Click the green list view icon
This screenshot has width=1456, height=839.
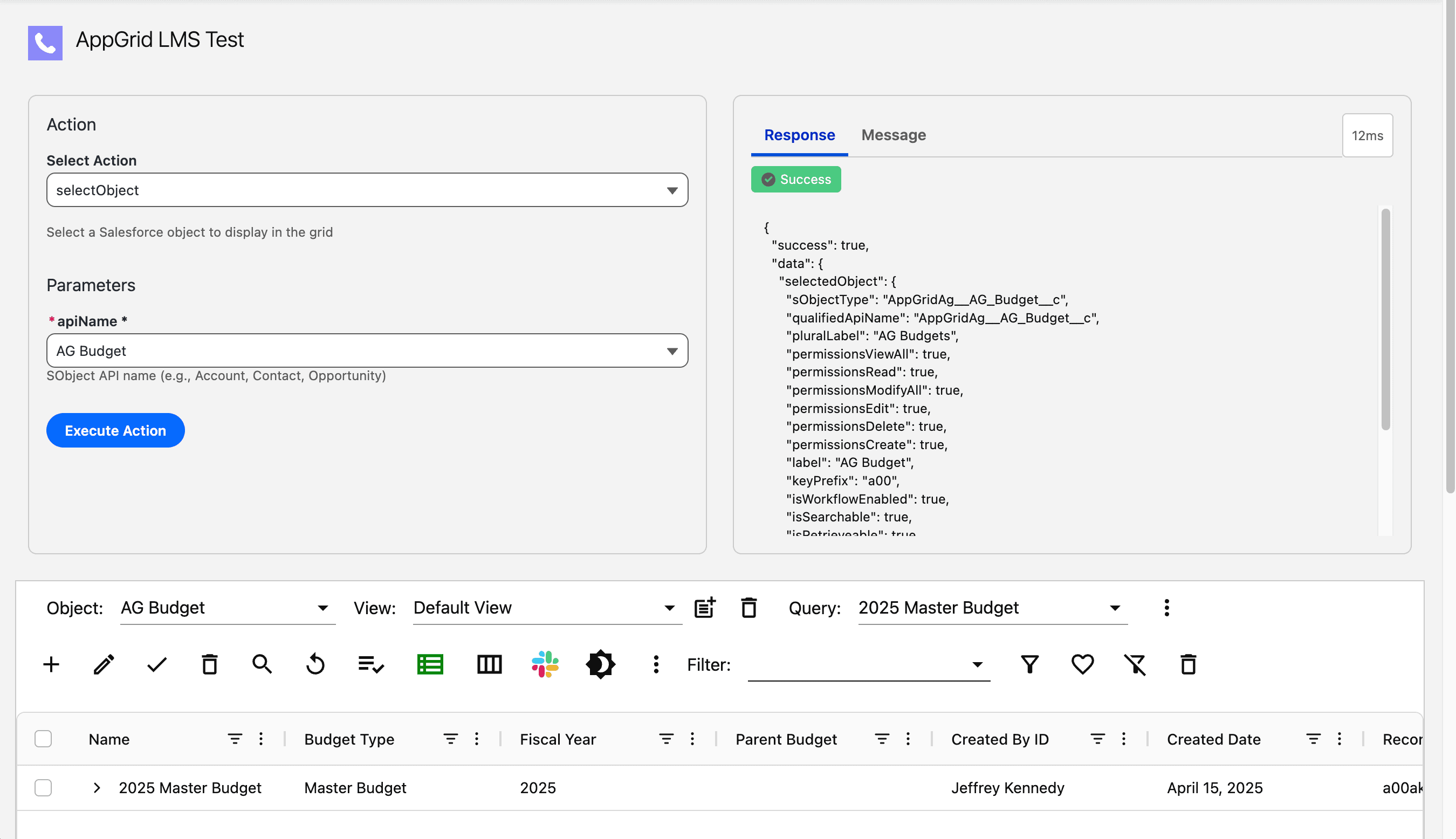(x=430, y=664)
